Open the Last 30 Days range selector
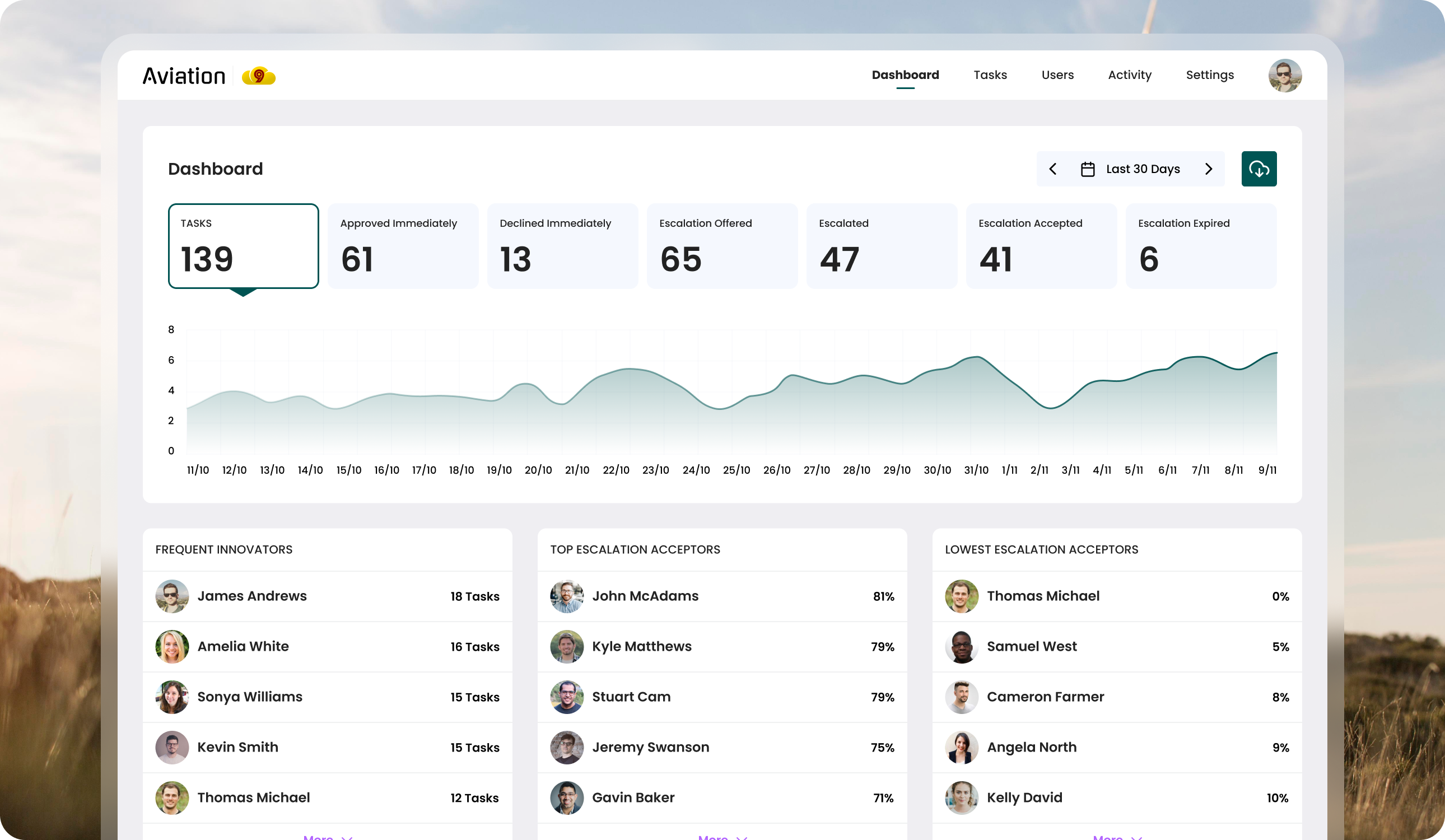 pyautogui.click(x=1142, y=169)
